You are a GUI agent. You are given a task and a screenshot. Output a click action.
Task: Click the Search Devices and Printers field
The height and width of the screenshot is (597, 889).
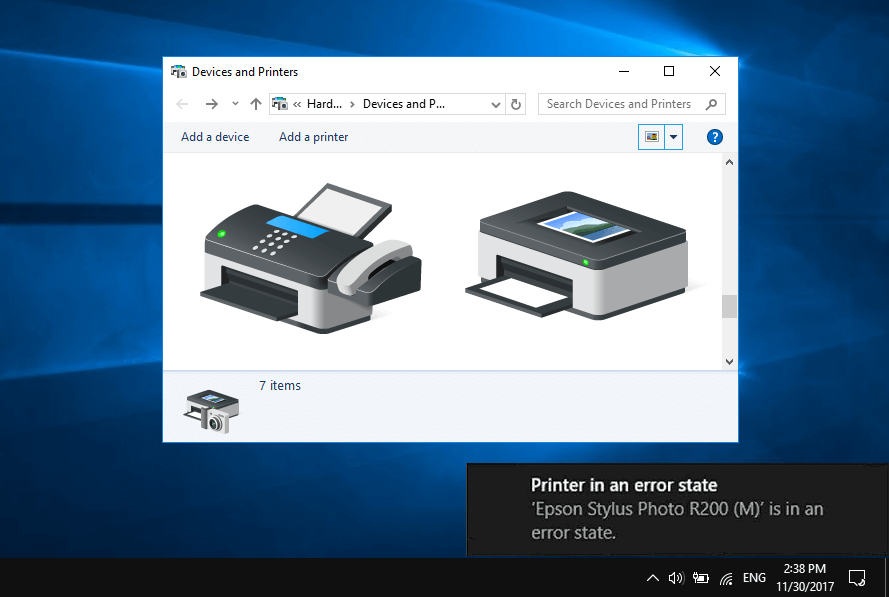click(620, 104)
